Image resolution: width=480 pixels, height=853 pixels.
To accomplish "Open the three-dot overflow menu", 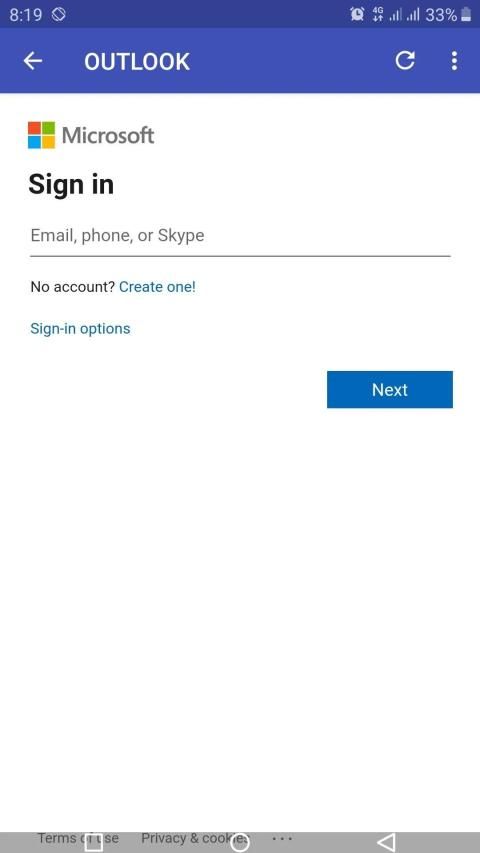I will tap(454, 60).
